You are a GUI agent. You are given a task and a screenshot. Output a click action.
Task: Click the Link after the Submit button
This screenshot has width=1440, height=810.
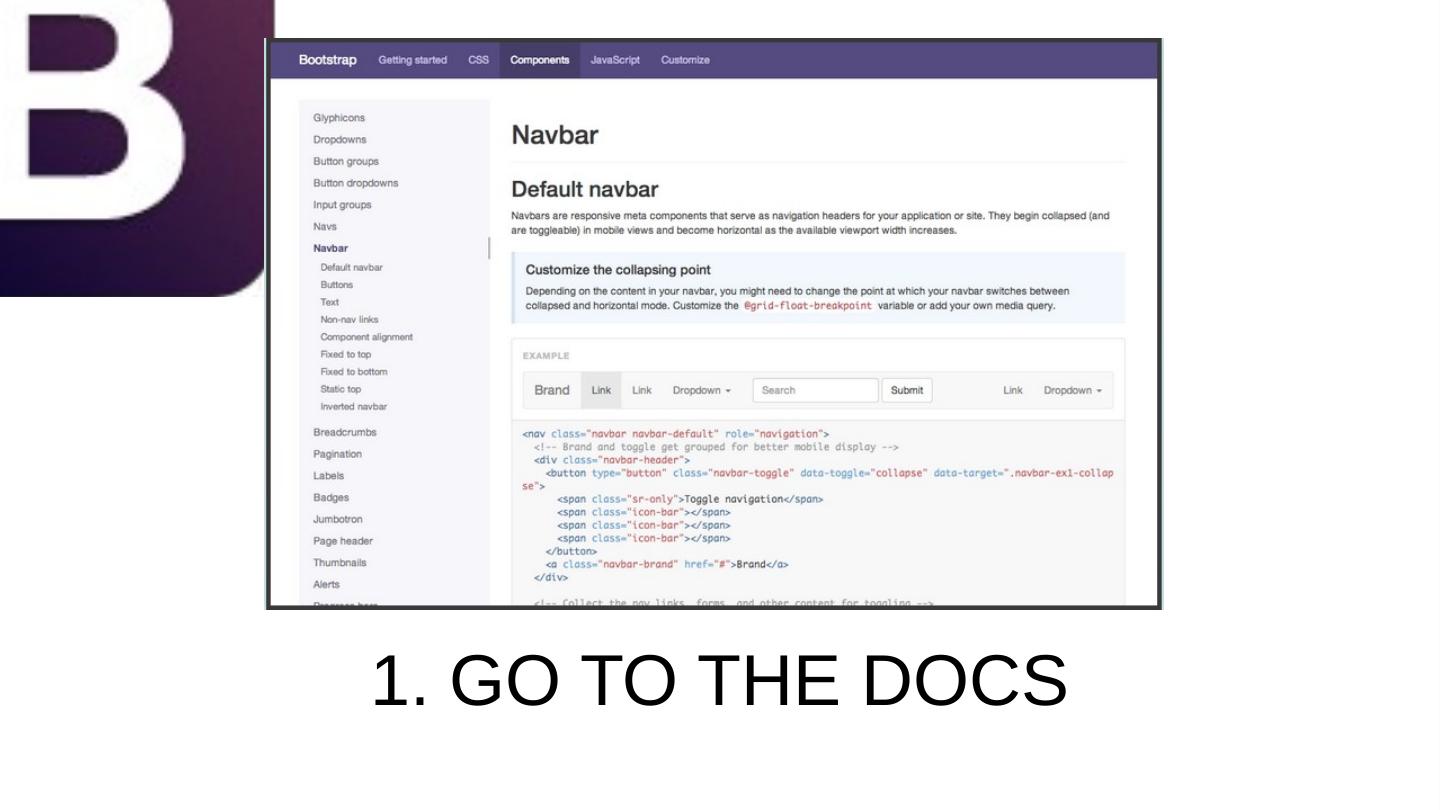1013,390
